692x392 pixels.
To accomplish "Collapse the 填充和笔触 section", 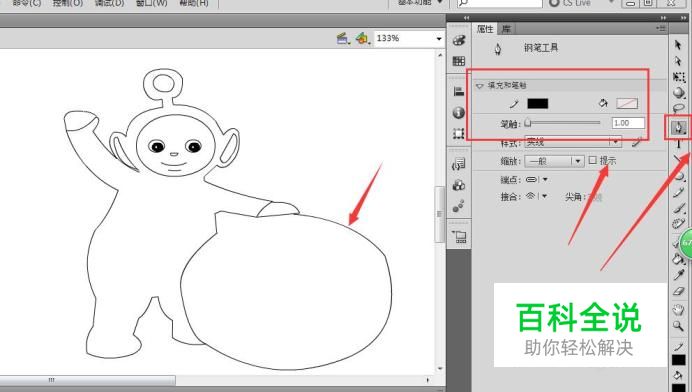I will click(x=480, y=86).
